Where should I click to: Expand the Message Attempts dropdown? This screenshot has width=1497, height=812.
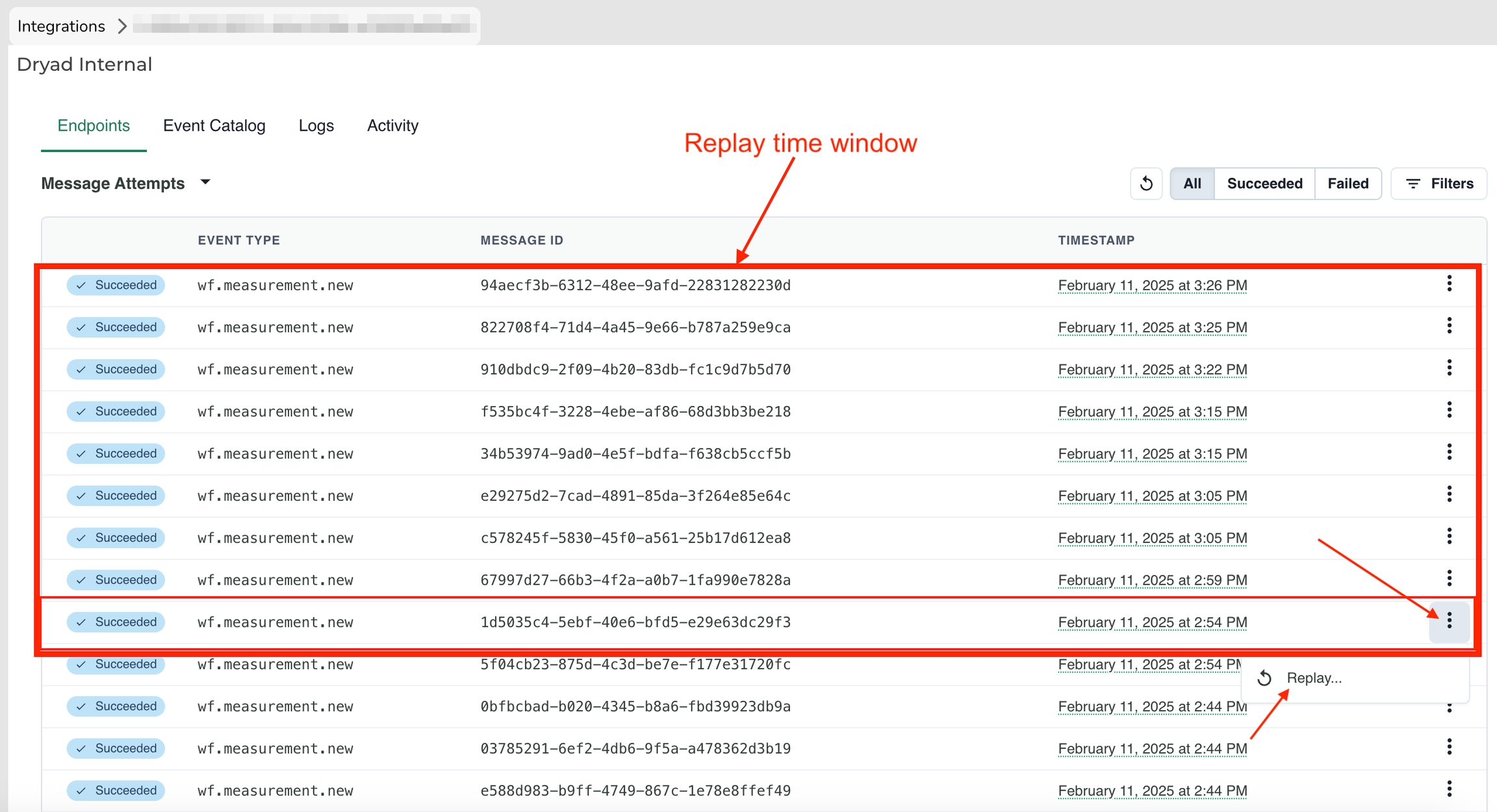click(x=205, y=183)
